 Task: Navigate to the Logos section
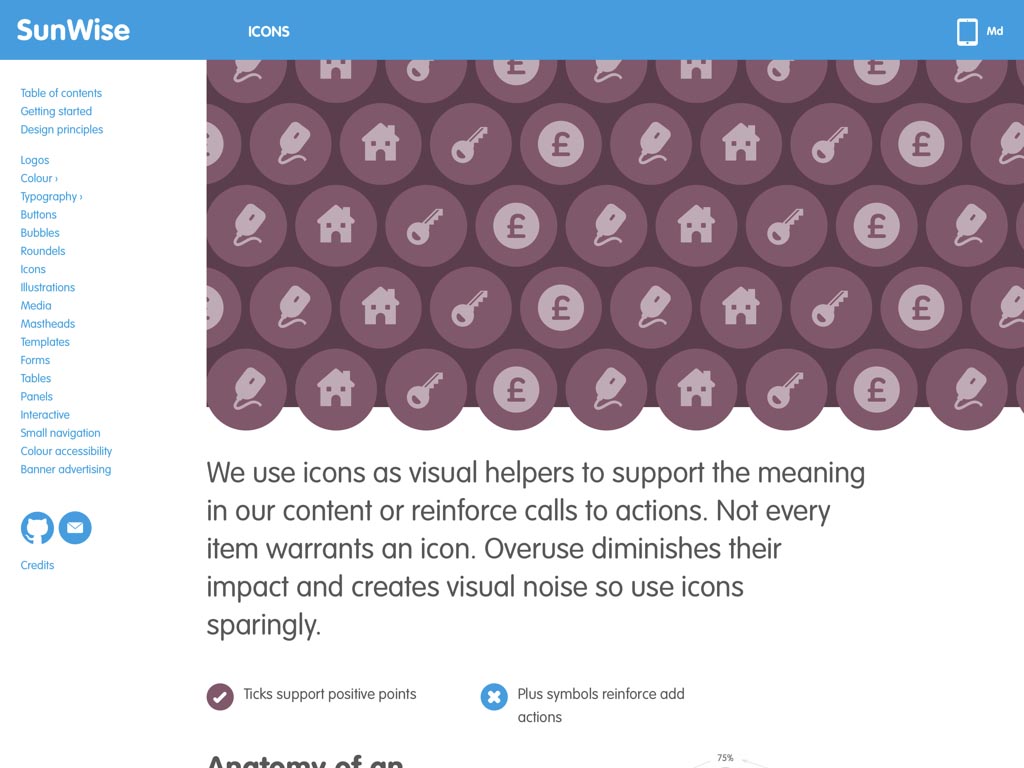(x=35, y=160)
